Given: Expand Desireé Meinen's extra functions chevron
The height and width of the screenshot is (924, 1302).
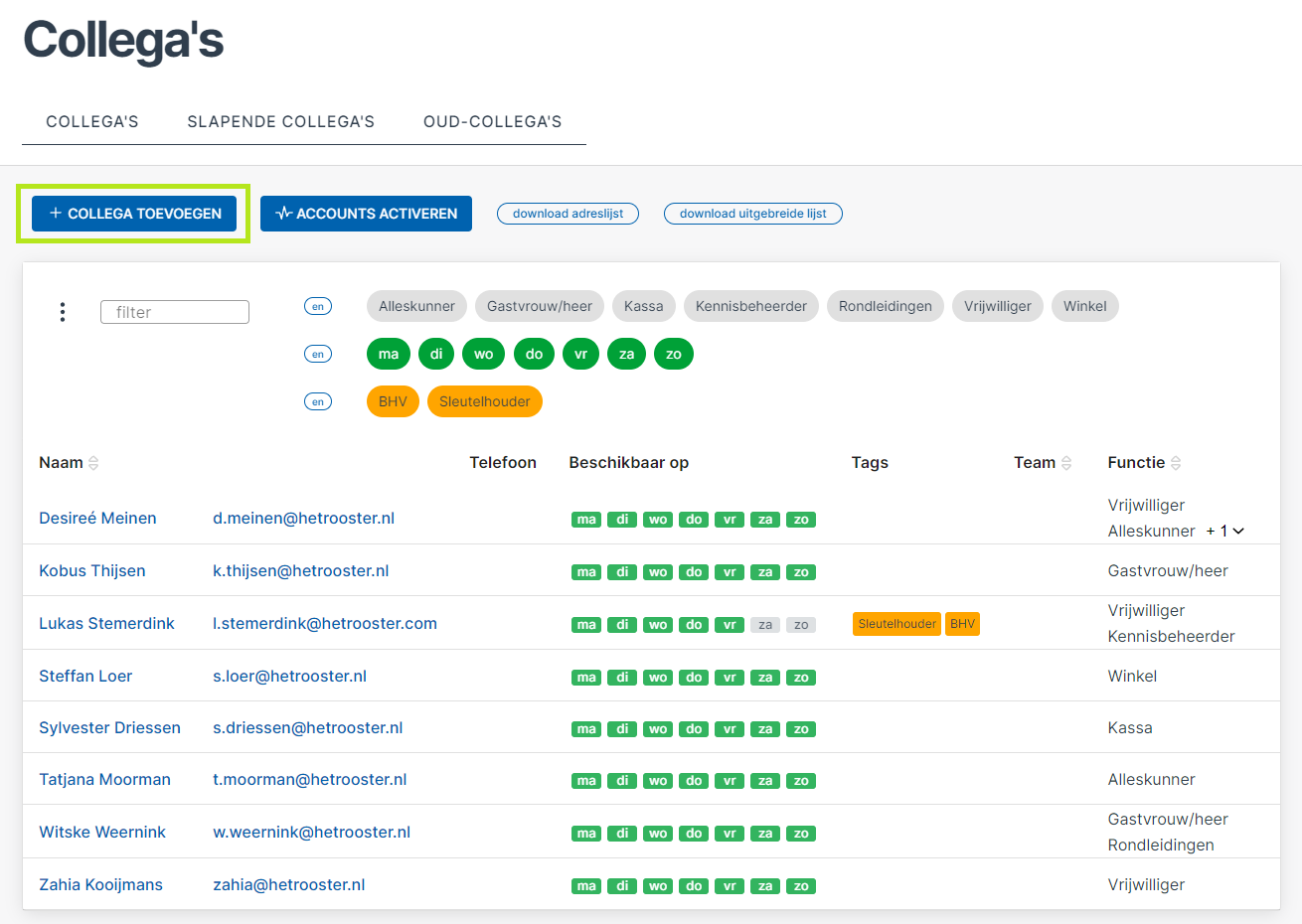Looking at the screenshot, I should (x=1238, y=531).
